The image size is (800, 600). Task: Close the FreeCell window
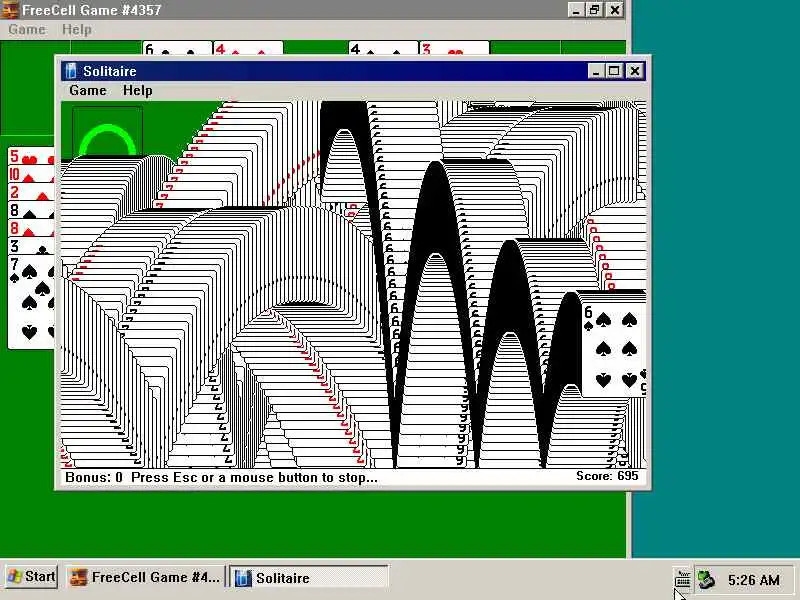coord(615,10)
